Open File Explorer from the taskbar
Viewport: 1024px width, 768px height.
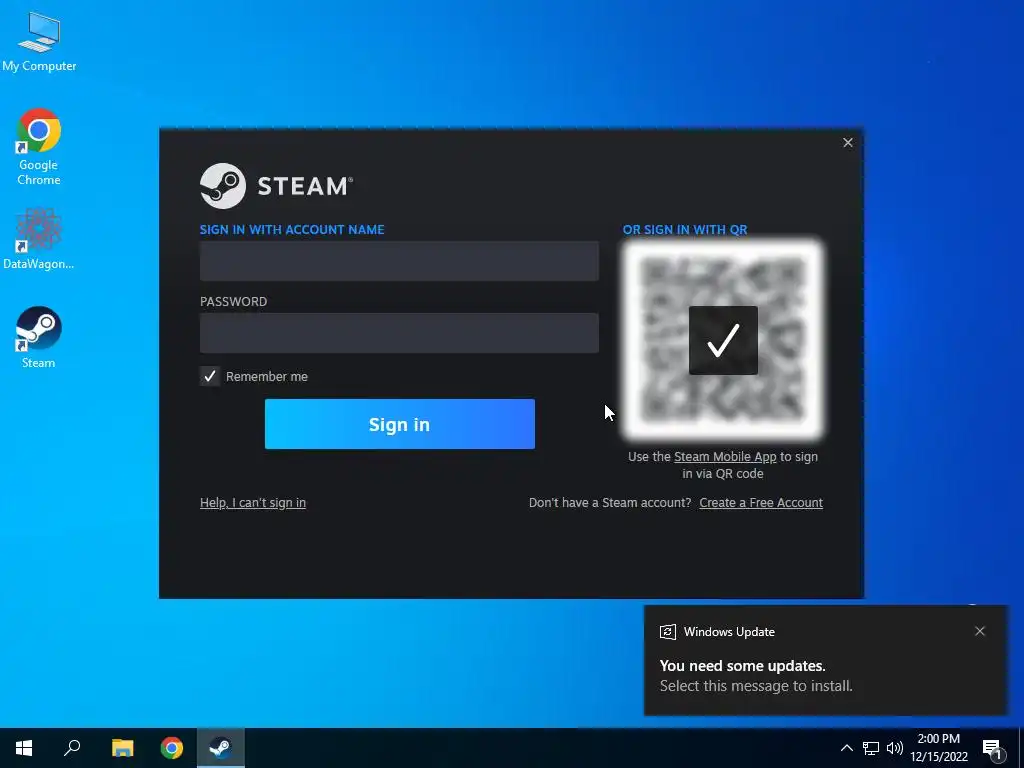pos(122,748)
